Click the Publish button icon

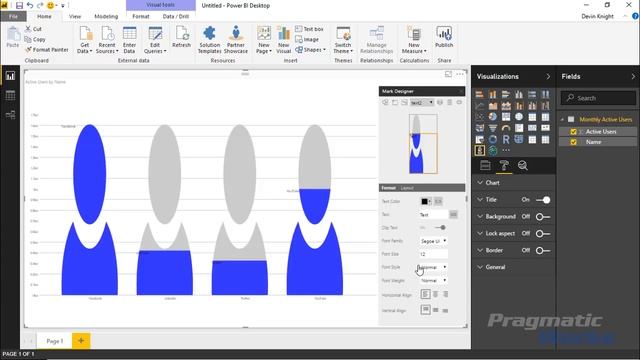point(444,37)
